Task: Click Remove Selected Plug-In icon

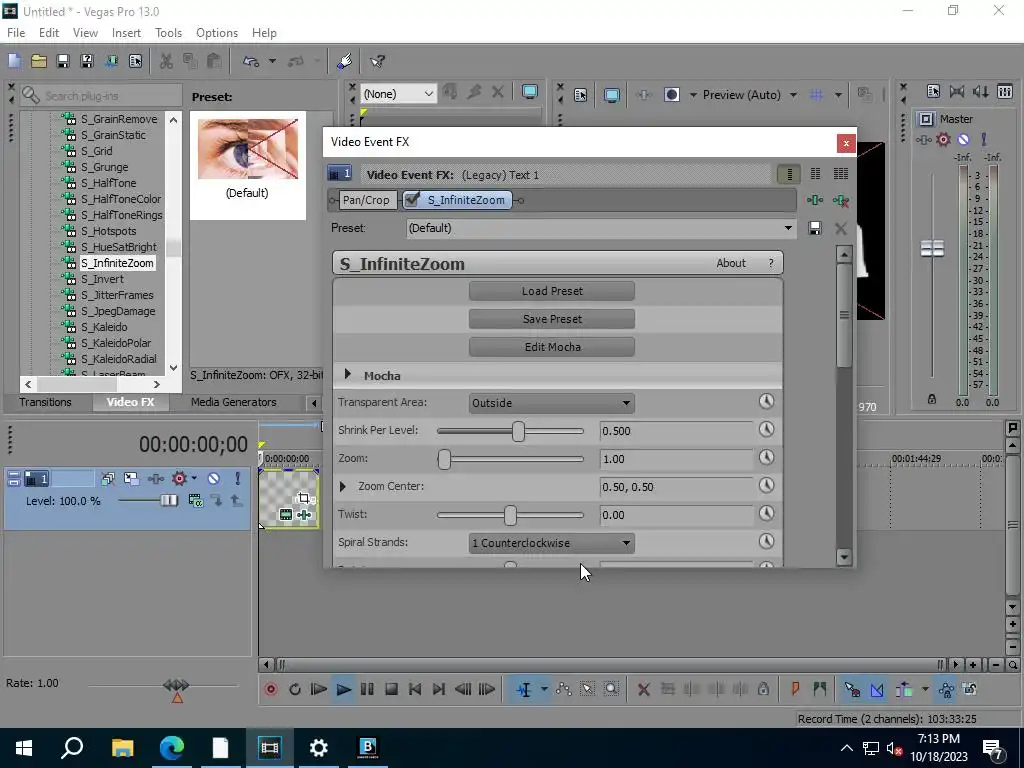Action: point(841,200)
